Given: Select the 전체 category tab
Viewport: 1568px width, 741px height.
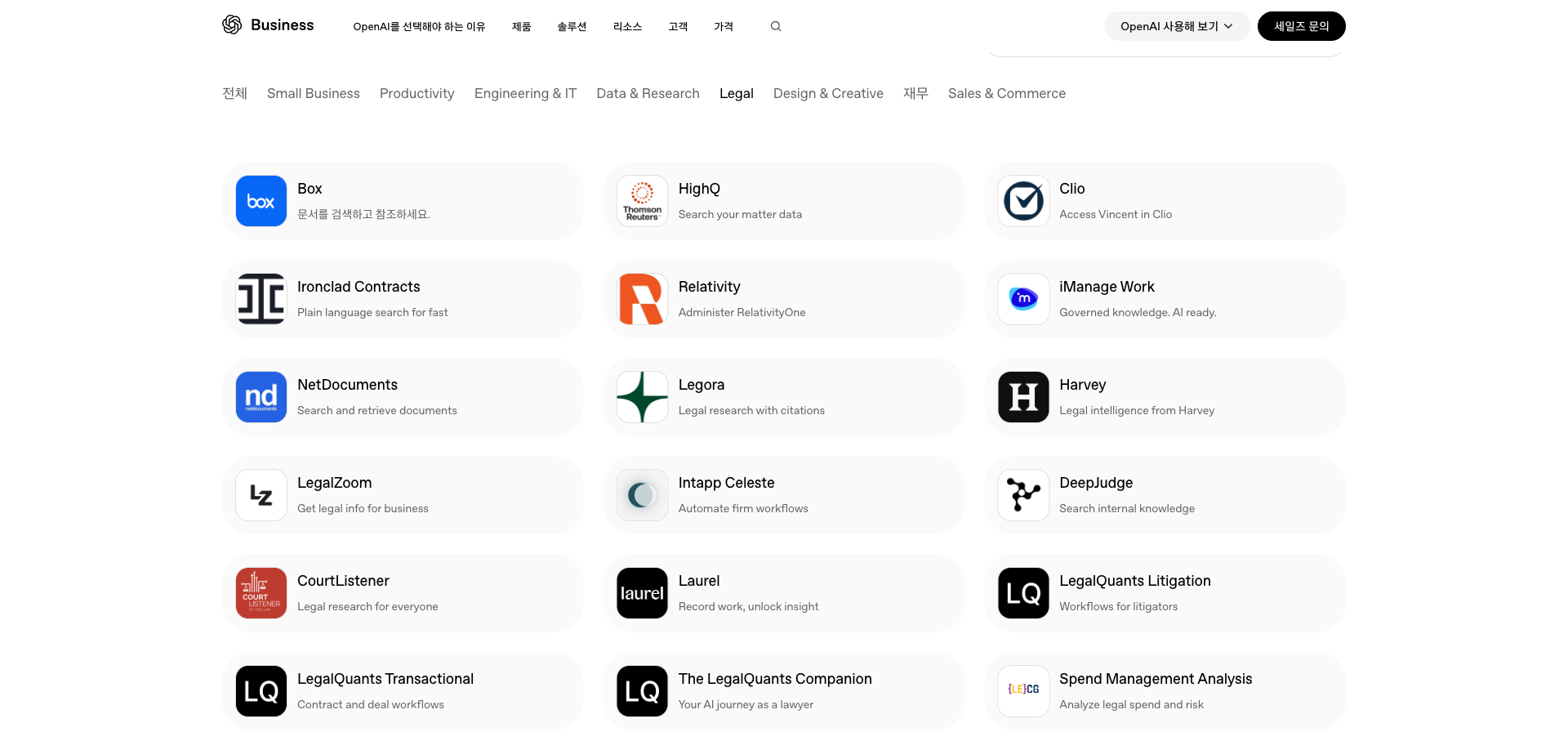Looking at the screenshot, I should point(234,93).
